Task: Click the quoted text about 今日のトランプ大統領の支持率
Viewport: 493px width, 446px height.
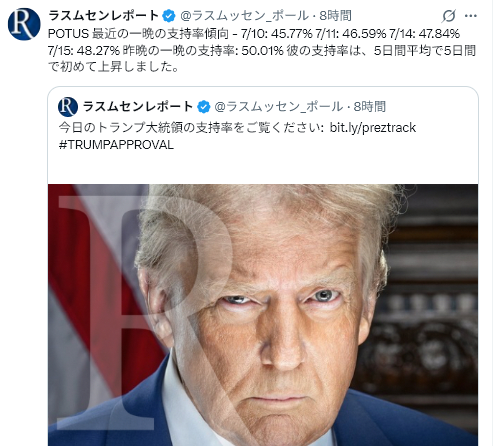Action: pyautogui.click(x=191, y=128)
